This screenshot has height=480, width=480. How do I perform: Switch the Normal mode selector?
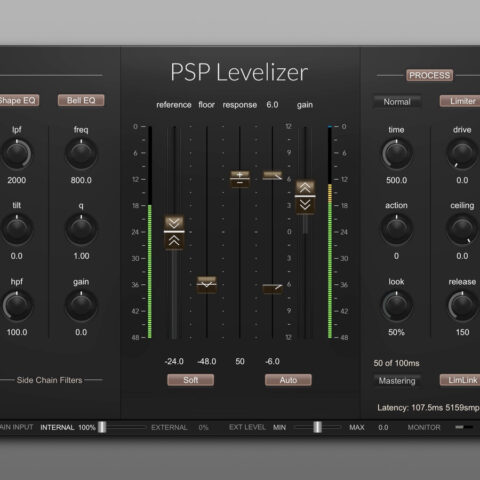(397, 102)
